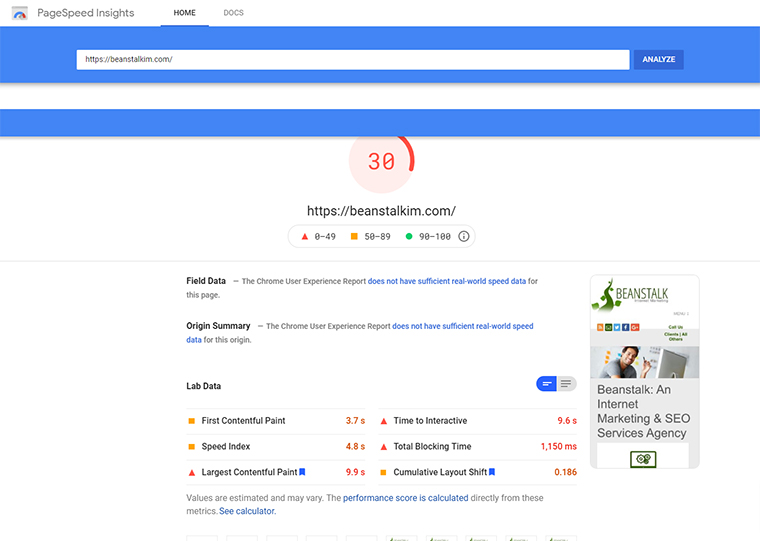
Task: Click the Origin Summary heading
Action: tap(218, 326)
